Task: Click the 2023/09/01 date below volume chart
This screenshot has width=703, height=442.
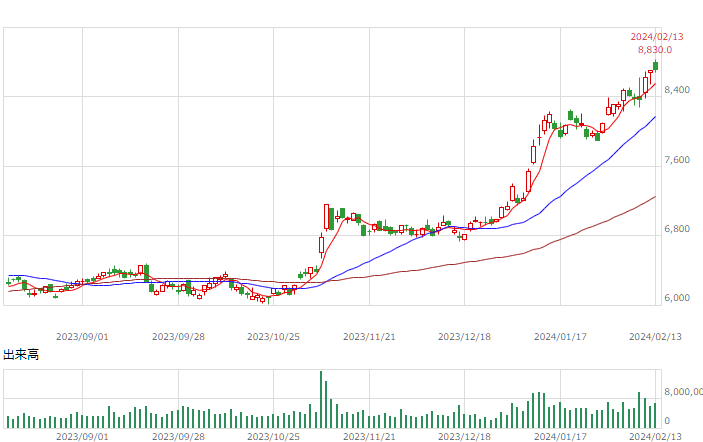Action: tap(82, 437)
